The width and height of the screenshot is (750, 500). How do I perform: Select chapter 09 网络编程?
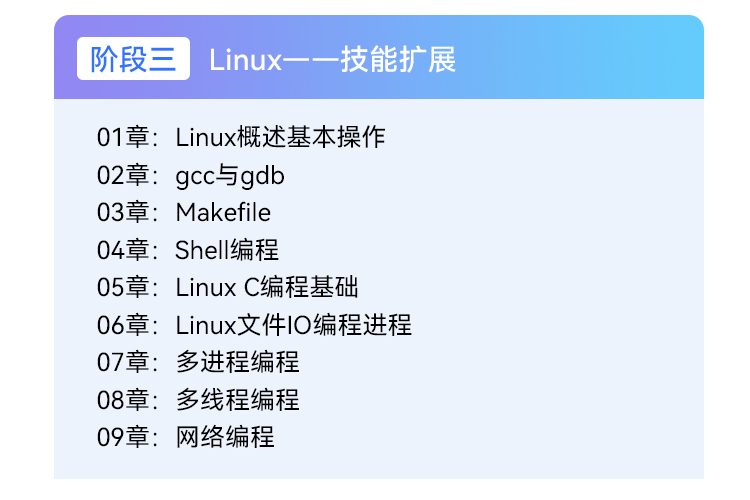186,437
